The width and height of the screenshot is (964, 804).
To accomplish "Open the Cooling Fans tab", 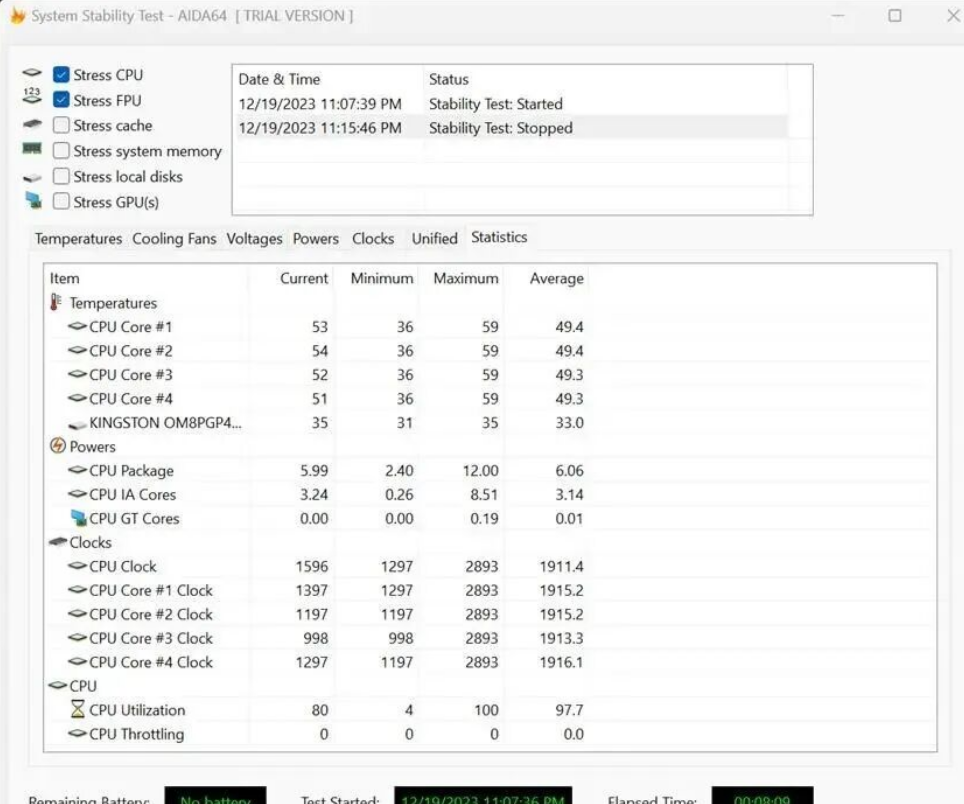I will pos(174,239).
